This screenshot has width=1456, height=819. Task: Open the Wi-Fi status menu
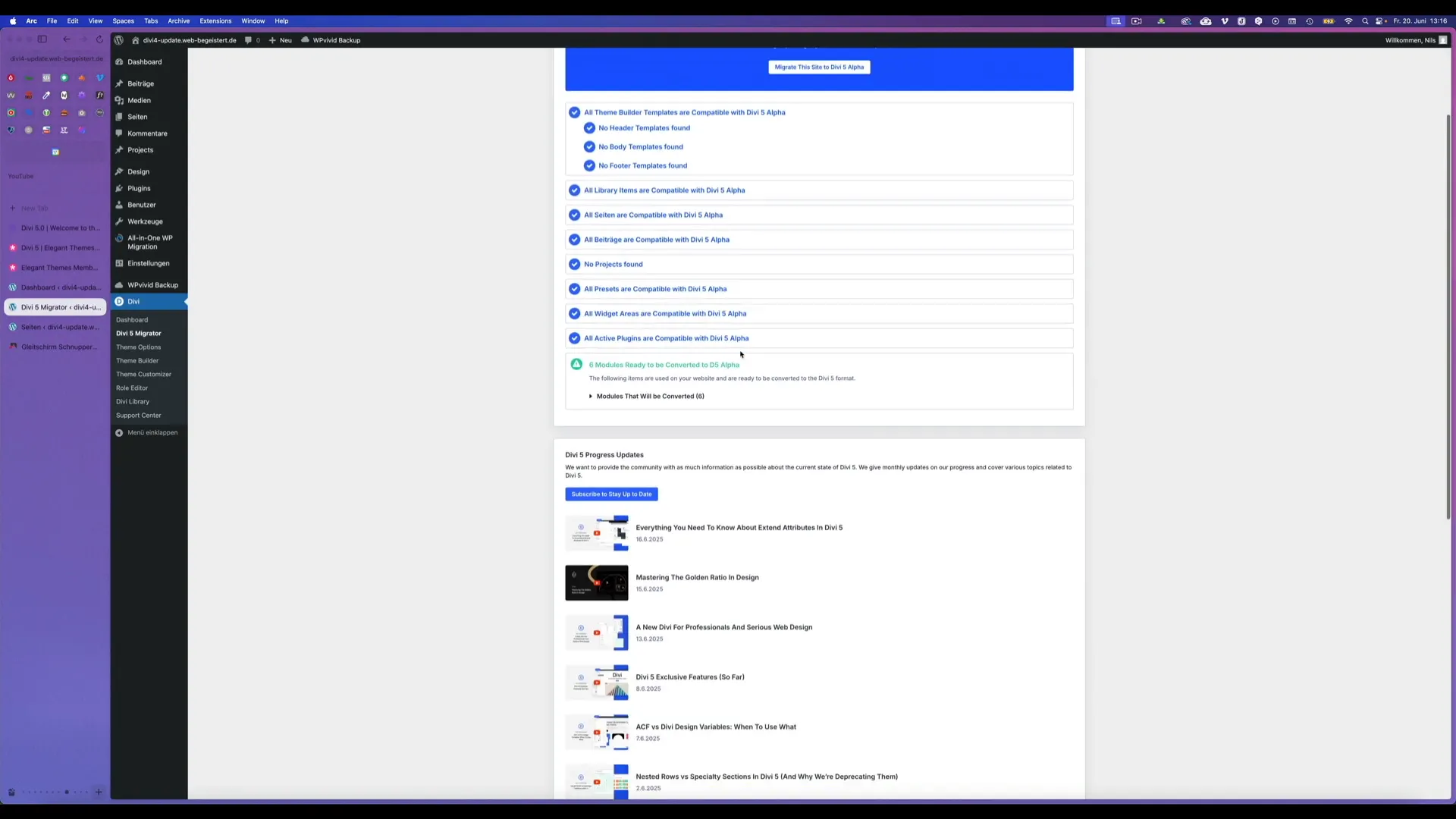(1348, 21)
